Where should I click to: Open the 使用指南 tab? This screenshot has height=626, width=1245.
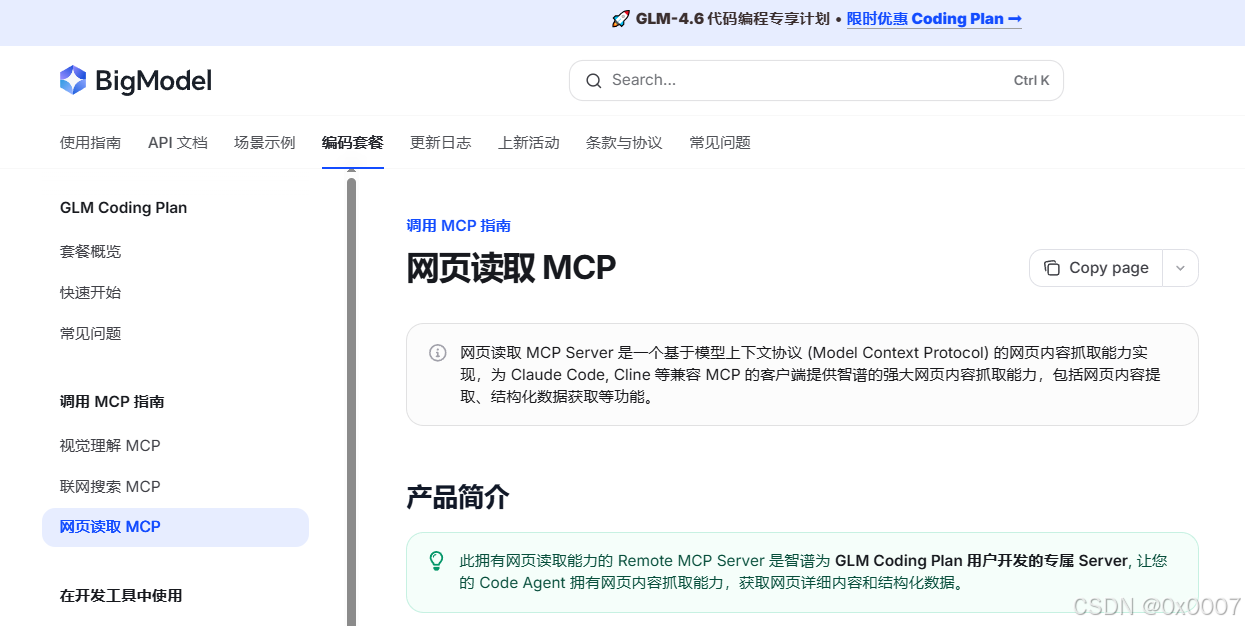coord(90,143)
